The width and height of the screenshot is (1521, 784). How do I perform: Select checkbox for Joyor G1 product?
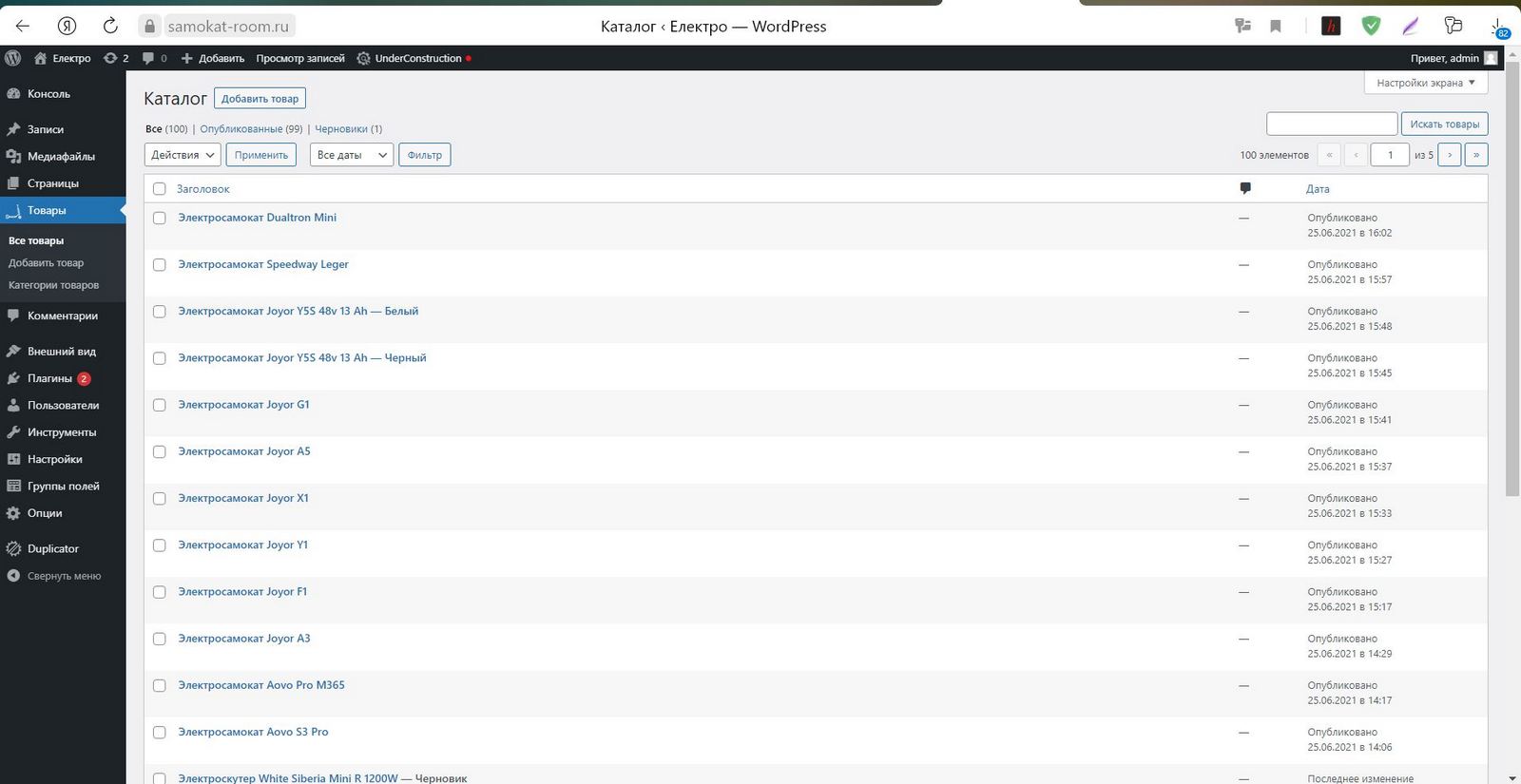pyautogui.click(x=160, y=405)
